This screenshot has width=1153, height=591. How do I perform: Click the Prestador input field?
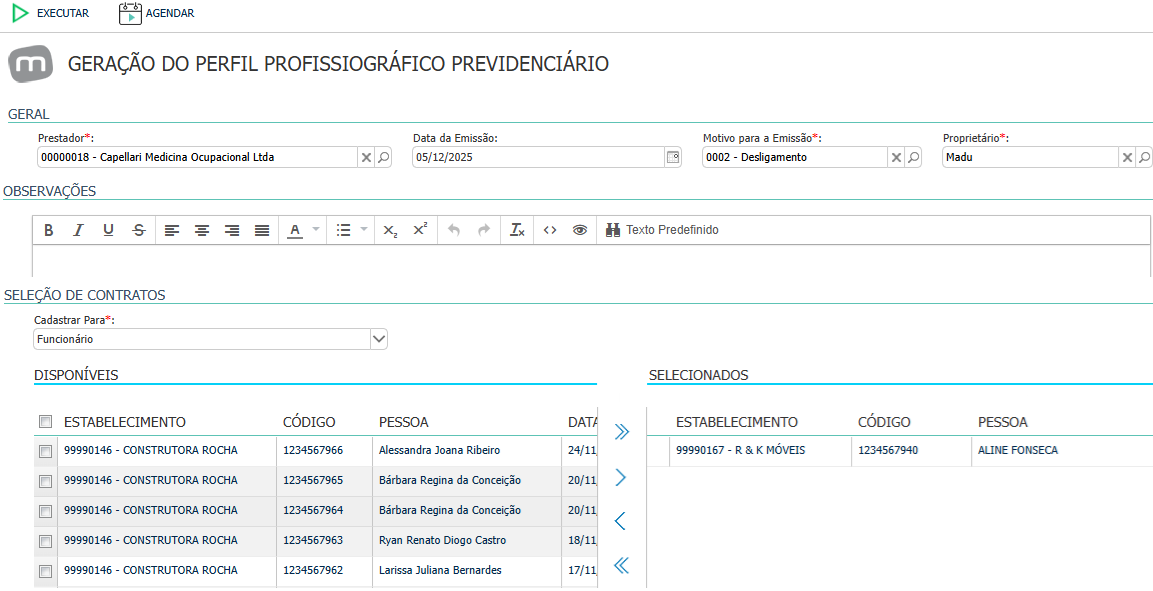coord(197,157)
